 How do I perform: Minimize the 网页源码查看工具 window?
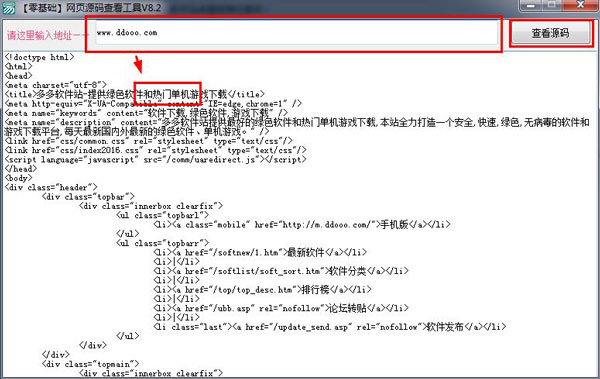pos(530,5)
